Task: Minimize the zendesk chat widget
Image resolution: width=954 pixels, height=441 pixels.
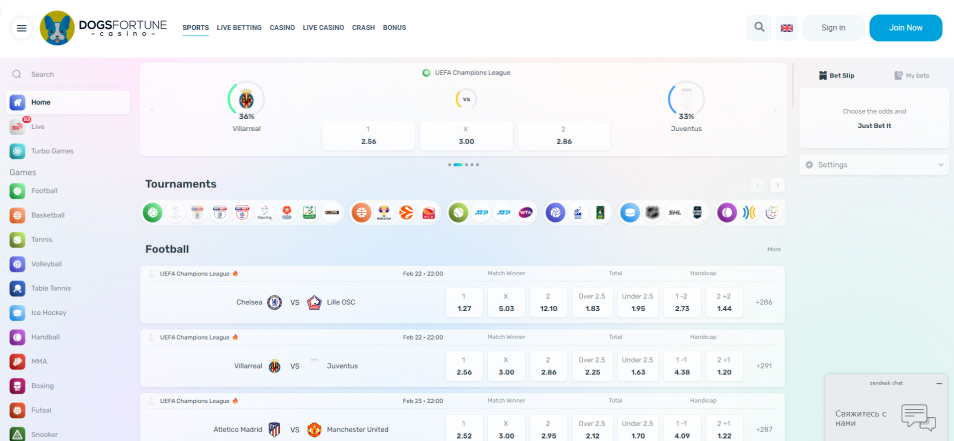Action: [939, 383]
